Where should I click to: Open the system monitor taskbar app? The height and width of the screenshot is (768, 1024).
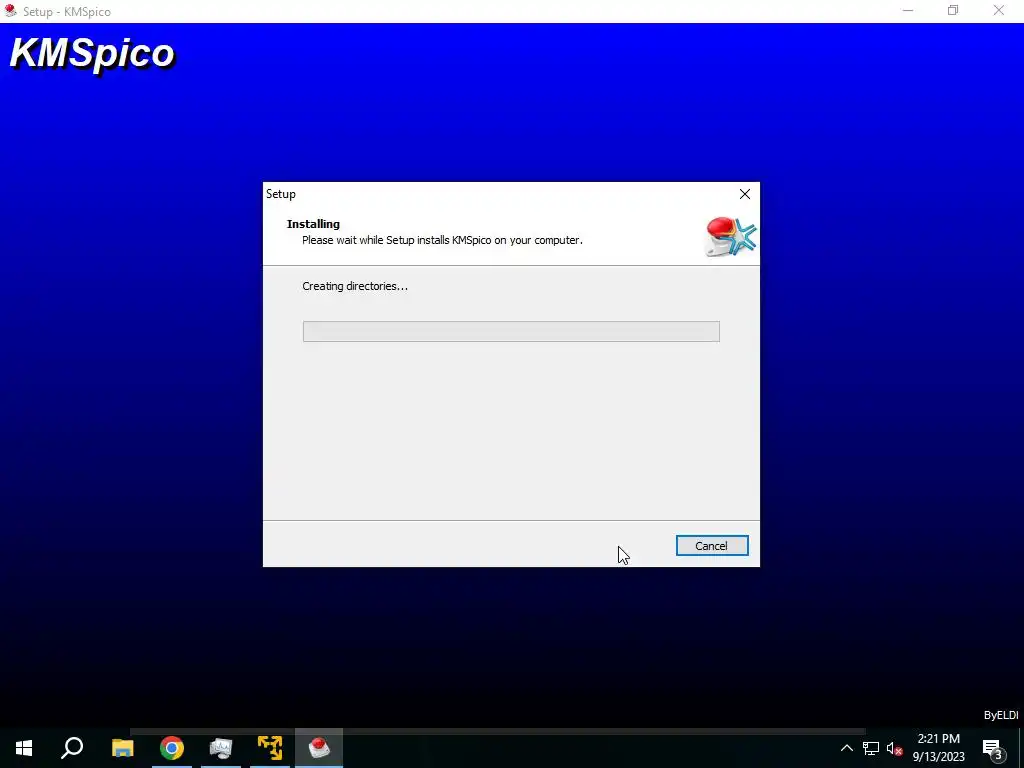[x=221, y=748]
